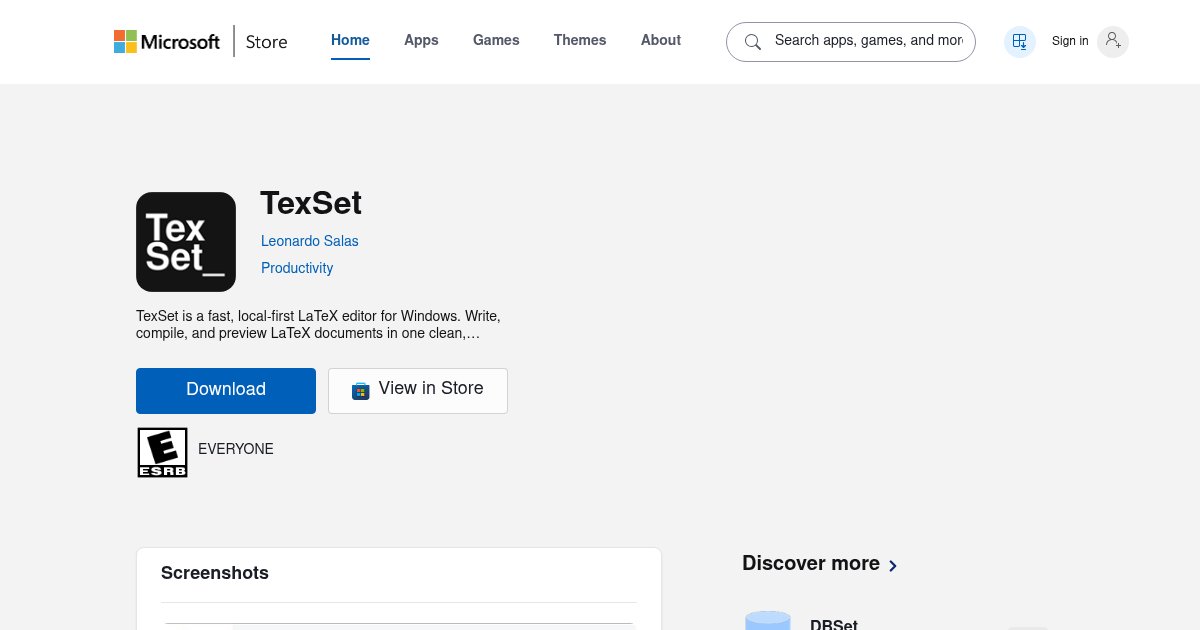The height and width of the screenshot is (630, 1200).
Task: Click the search magnifier icon
Action: [753, 42]
